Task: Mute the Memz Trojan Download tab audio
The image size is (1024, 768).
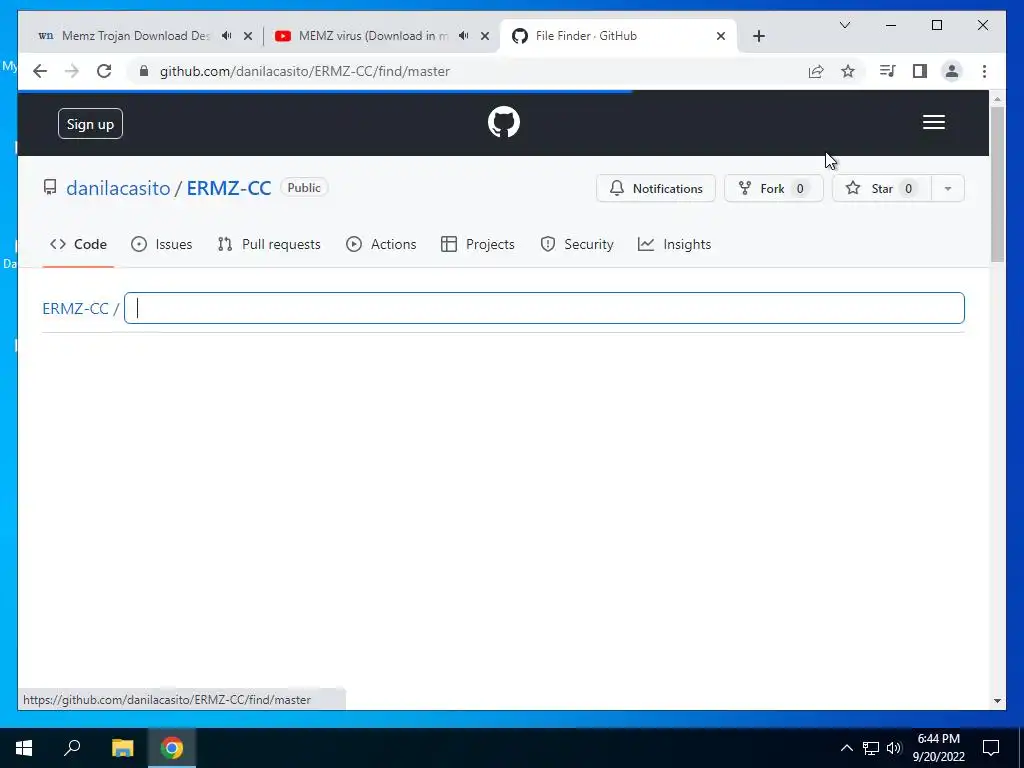Action: pos(226,36)
